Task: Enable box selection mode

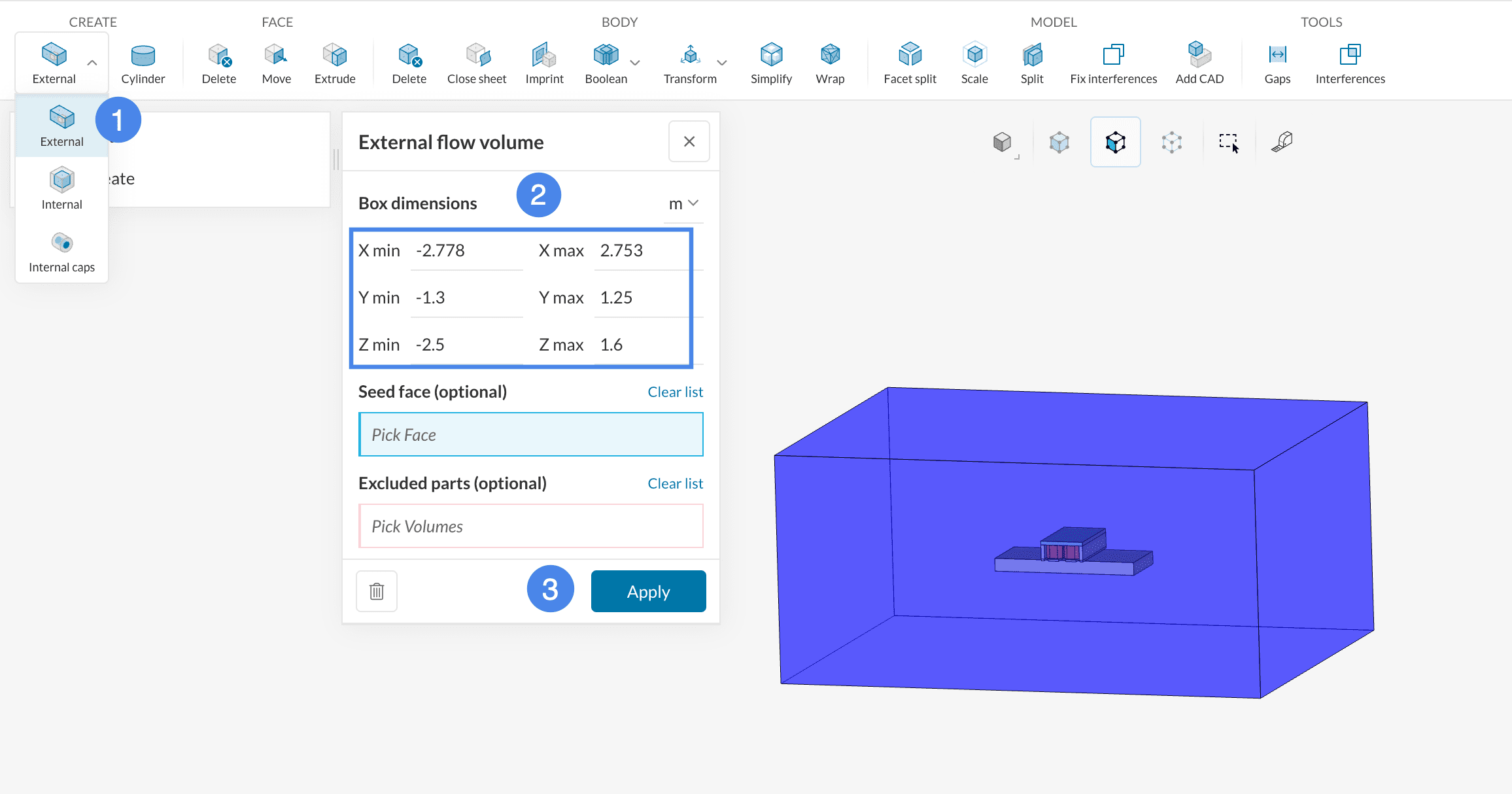Action: pos(1229,142)
